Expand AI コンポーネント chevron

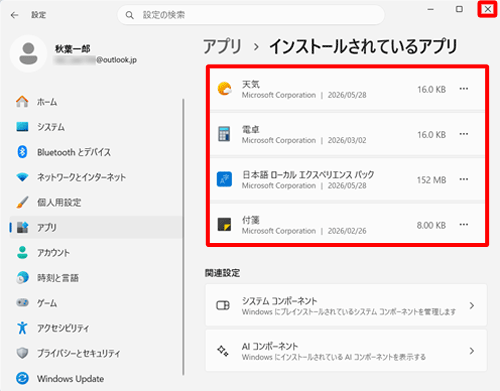(472, 351)
